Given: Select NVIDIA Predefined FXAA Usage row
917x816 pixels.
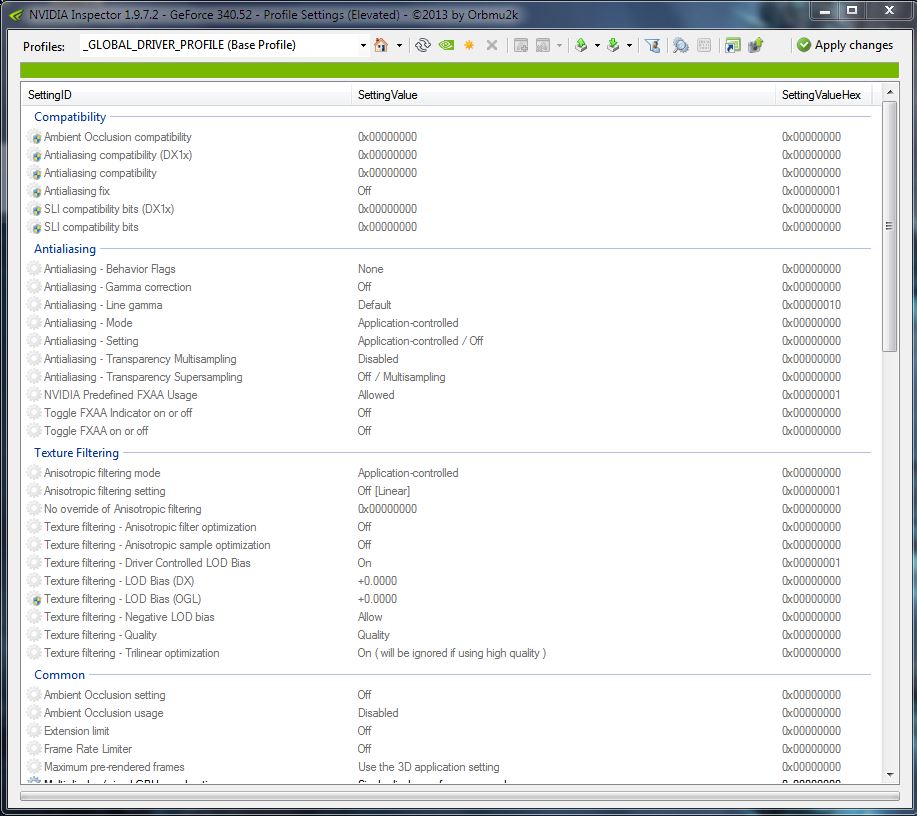Looking at the screenshot, I should 450,395.
